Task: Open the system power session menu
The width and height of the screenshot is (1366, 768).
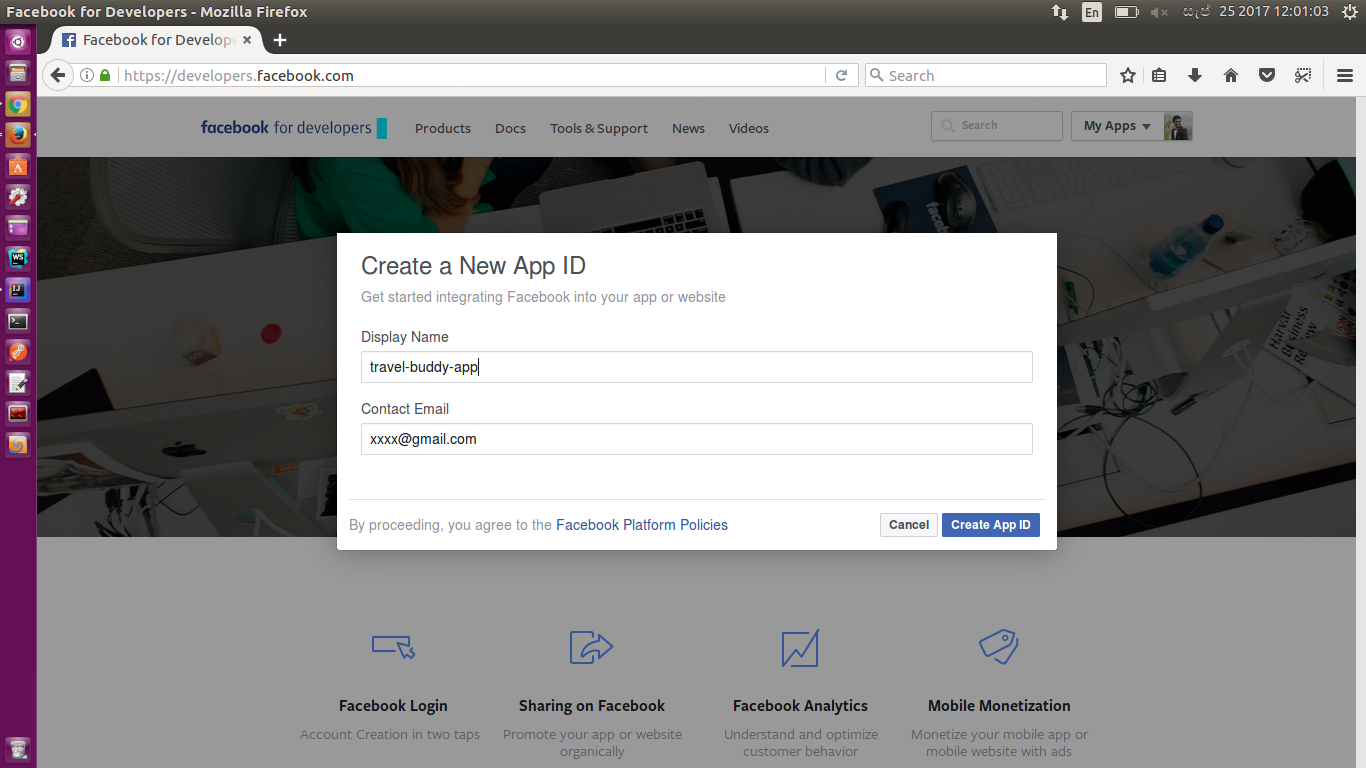Action: (x=1350, y=12)
